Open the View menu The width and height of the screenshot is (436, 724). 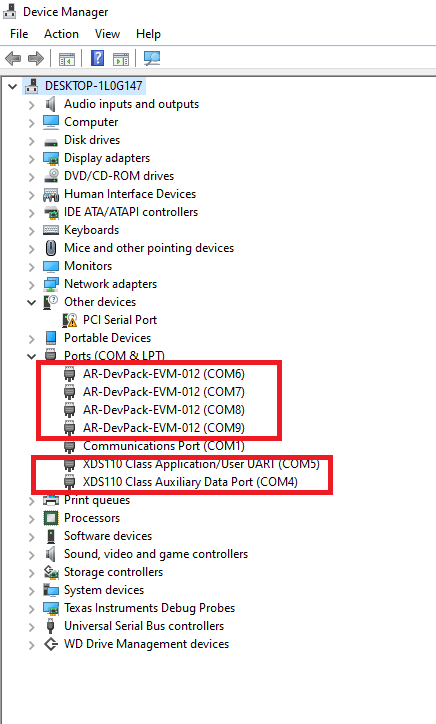107,34
